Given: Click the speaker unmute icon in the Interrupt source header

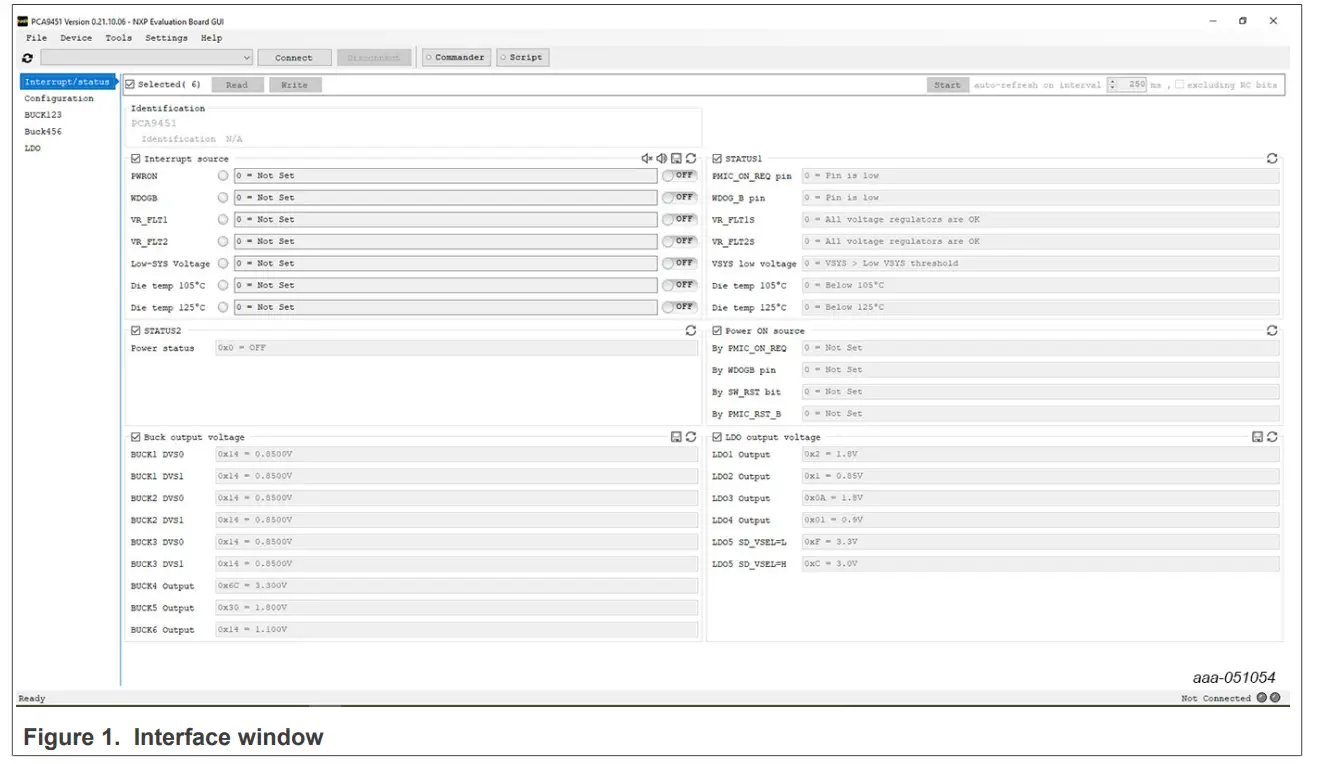Looking at the screenshot, I should [662, 159].
